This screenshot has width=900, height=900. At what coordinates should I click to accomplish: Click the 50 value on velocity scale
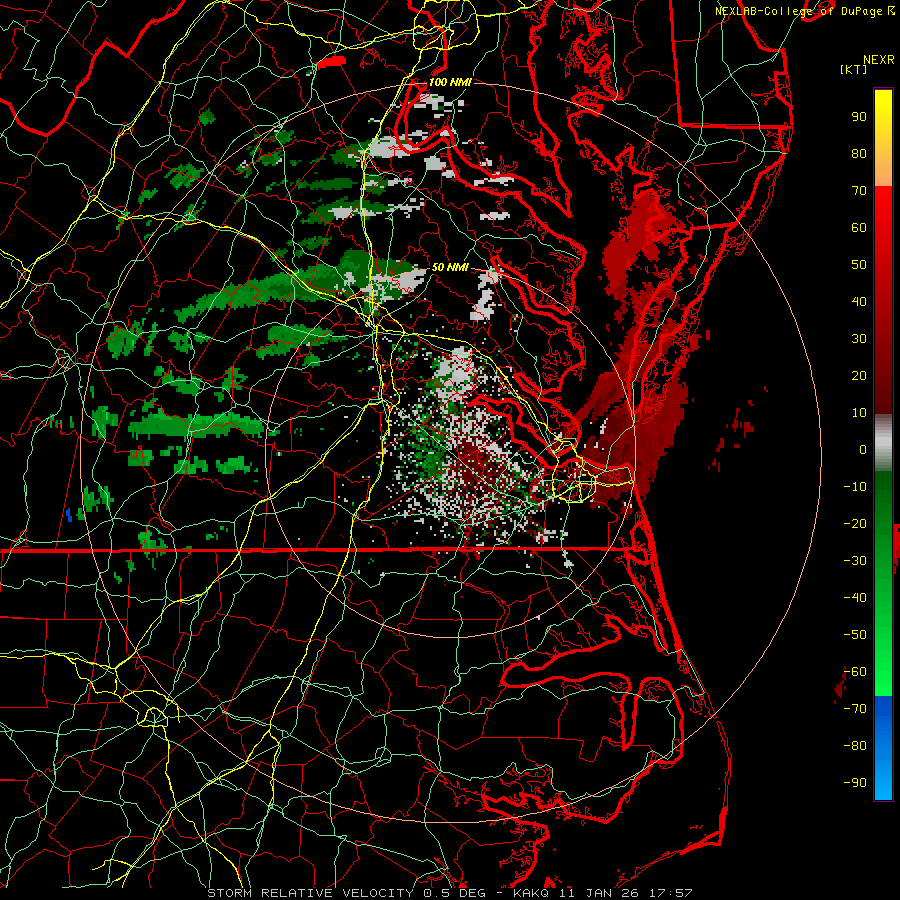click(x=859, y=265)
